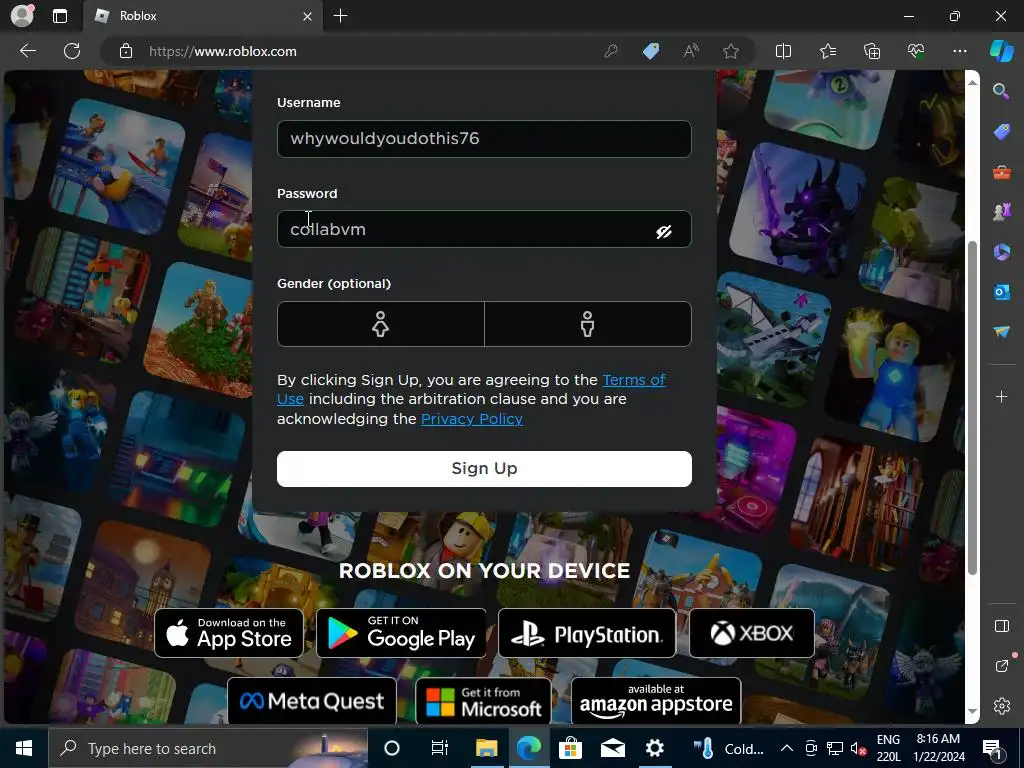Open Cortana circle icon on taskbar

[392, 748]
